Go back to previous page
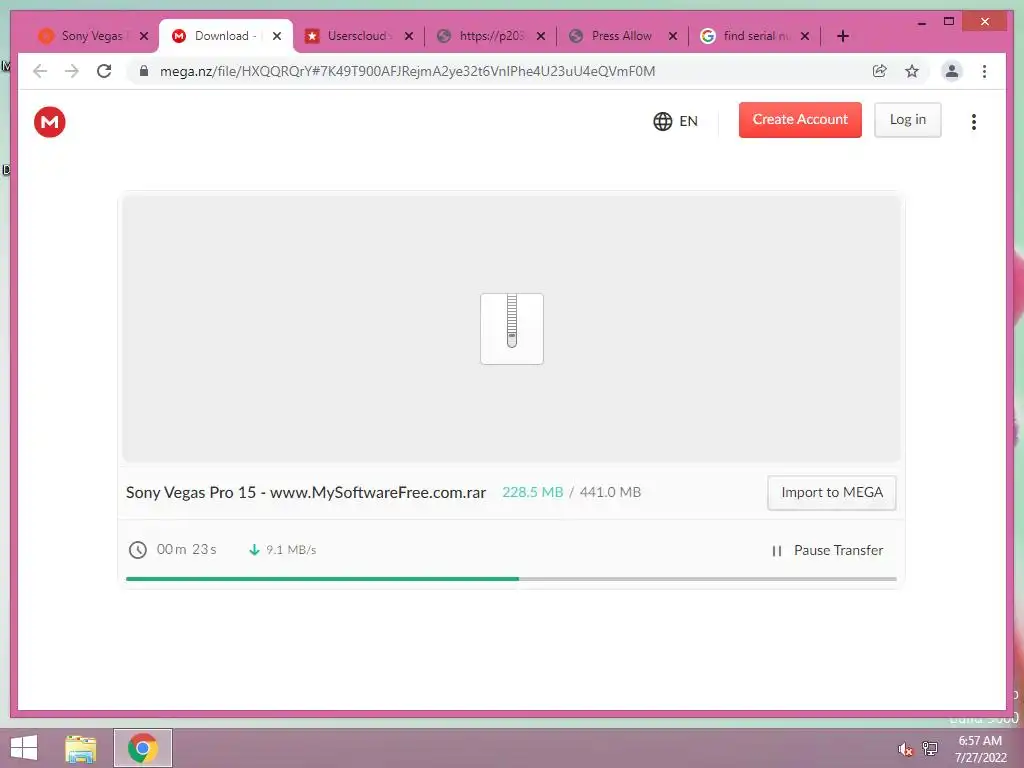 point(40,71)
